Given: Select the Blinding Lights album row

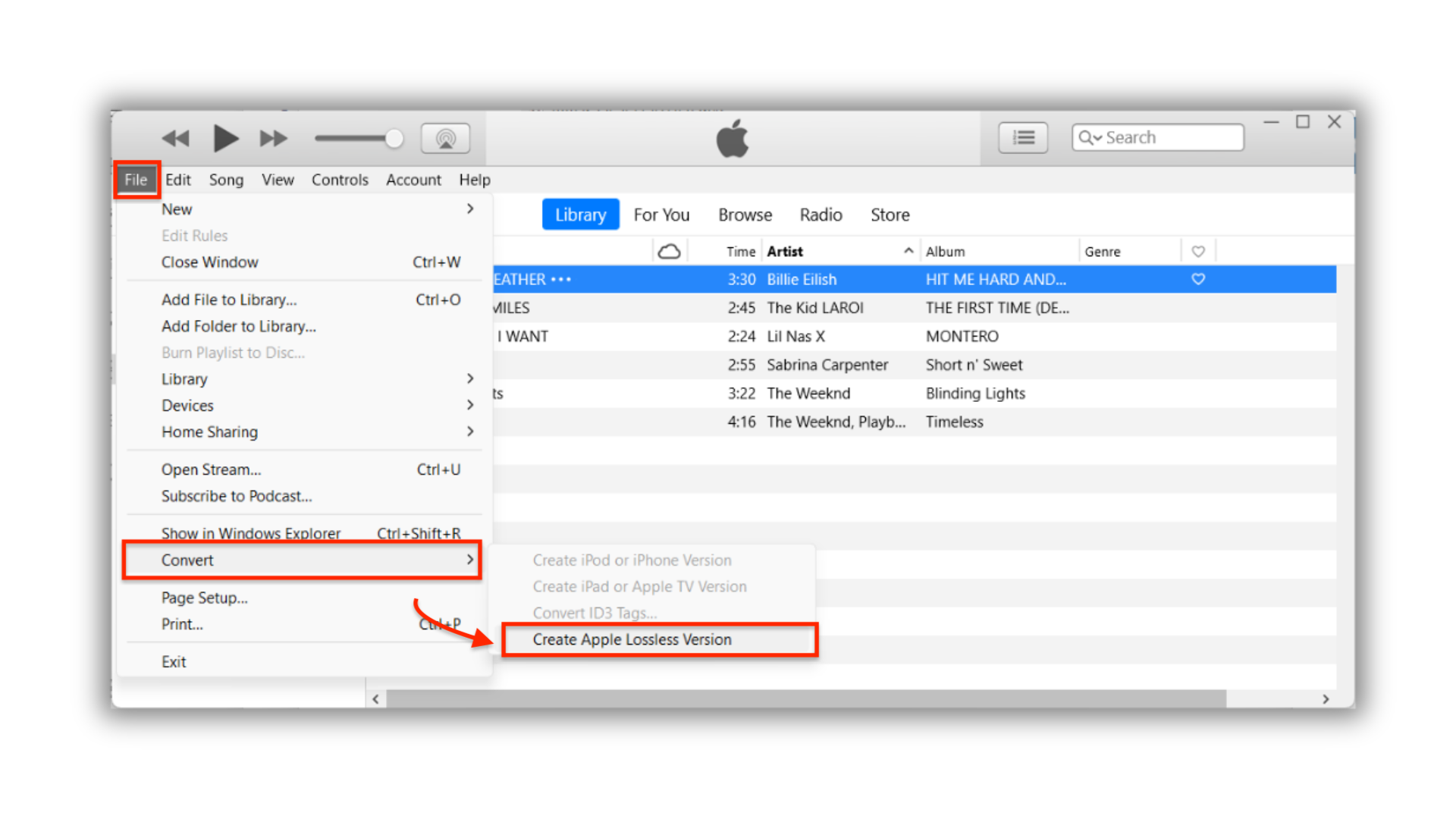Looking at the screenshot, I should coord(915,393).
